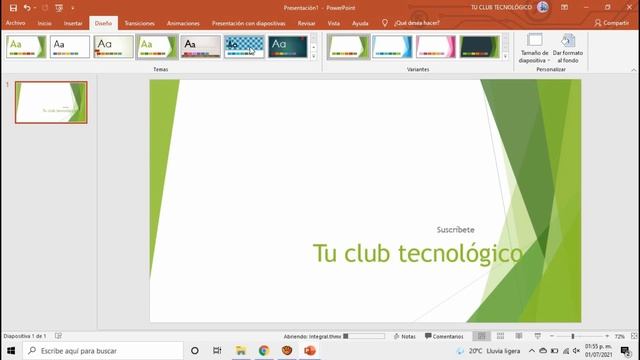Click the Redo icon in the title bar

(45, 8)
